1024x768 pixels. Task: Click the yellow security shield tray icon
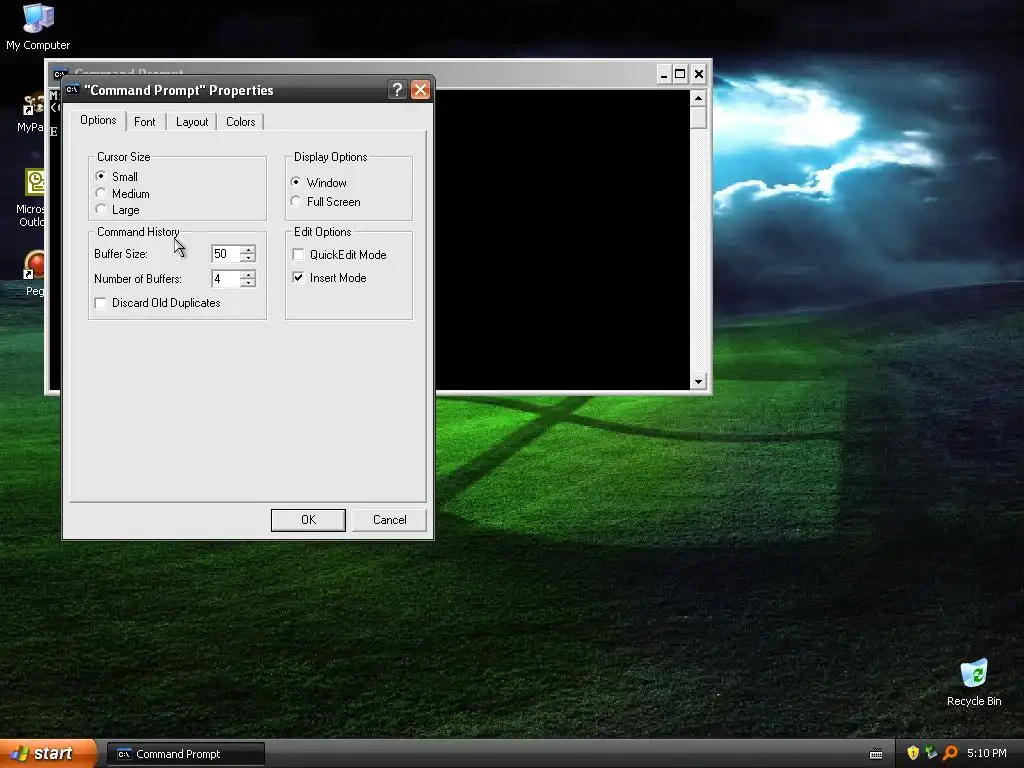click(913, 753)
